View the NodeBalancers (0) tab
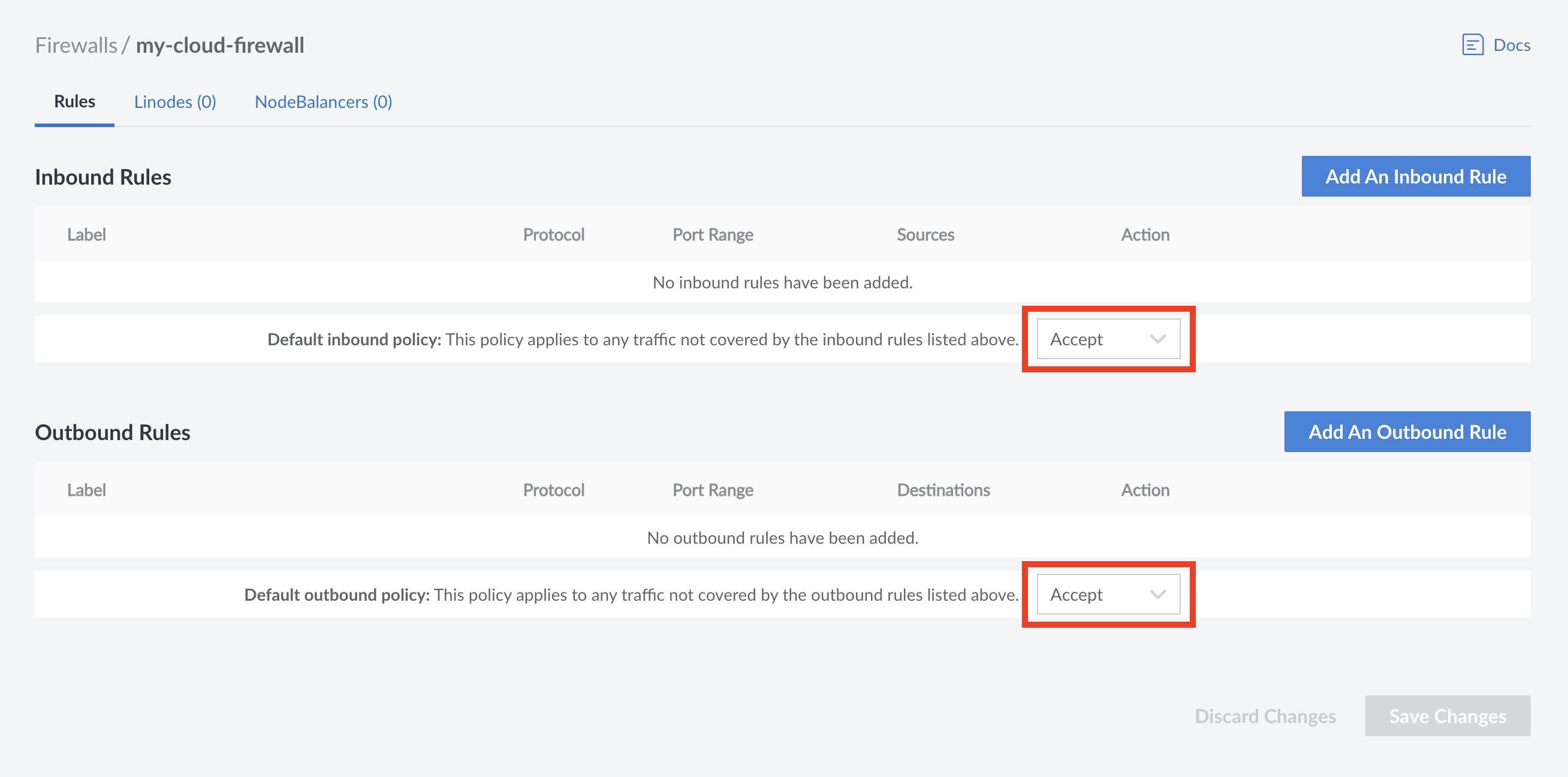 click(x=323, y=102)
